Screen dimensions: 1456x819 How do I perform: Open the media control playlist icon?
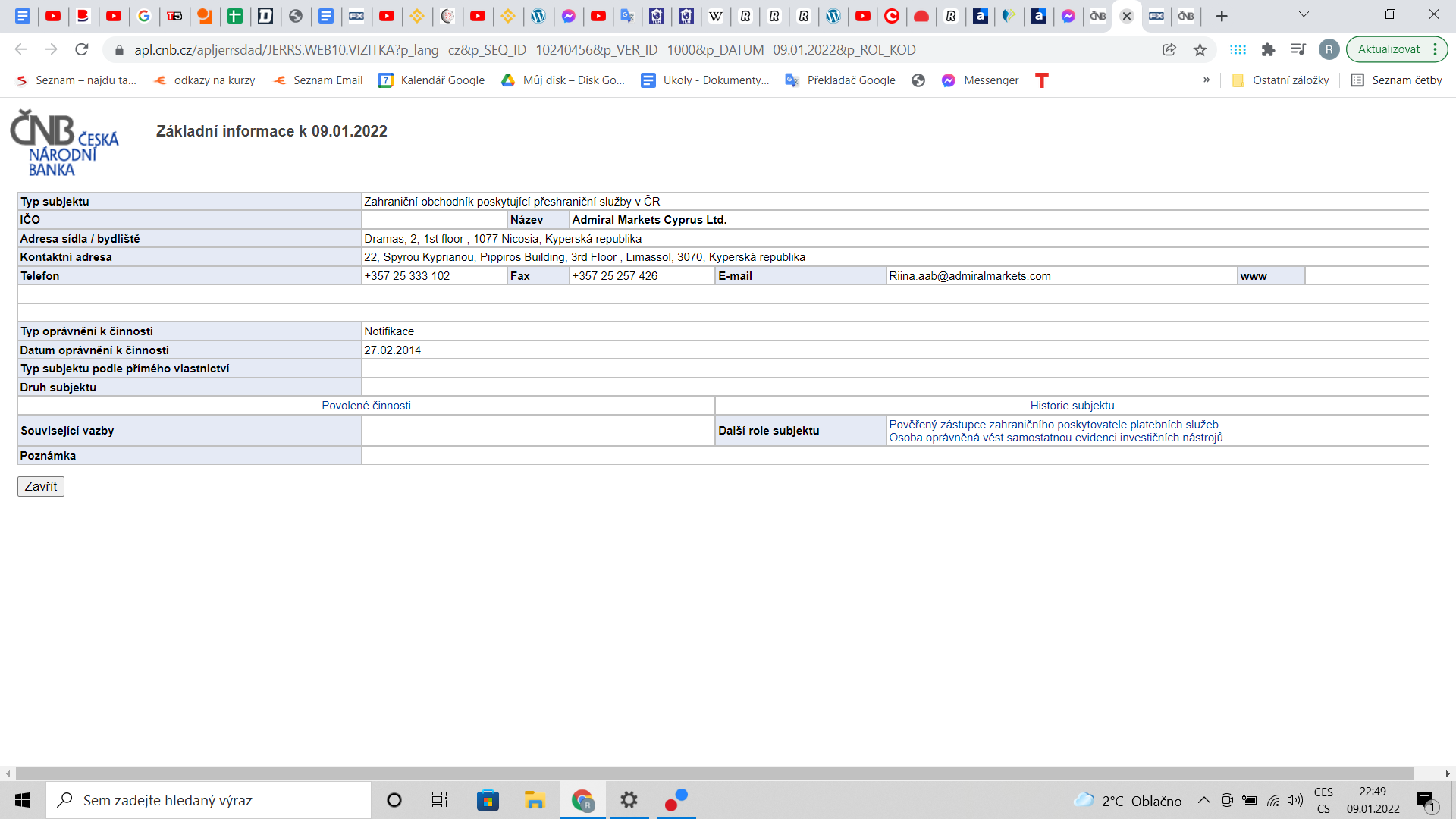pos(1298,49)
